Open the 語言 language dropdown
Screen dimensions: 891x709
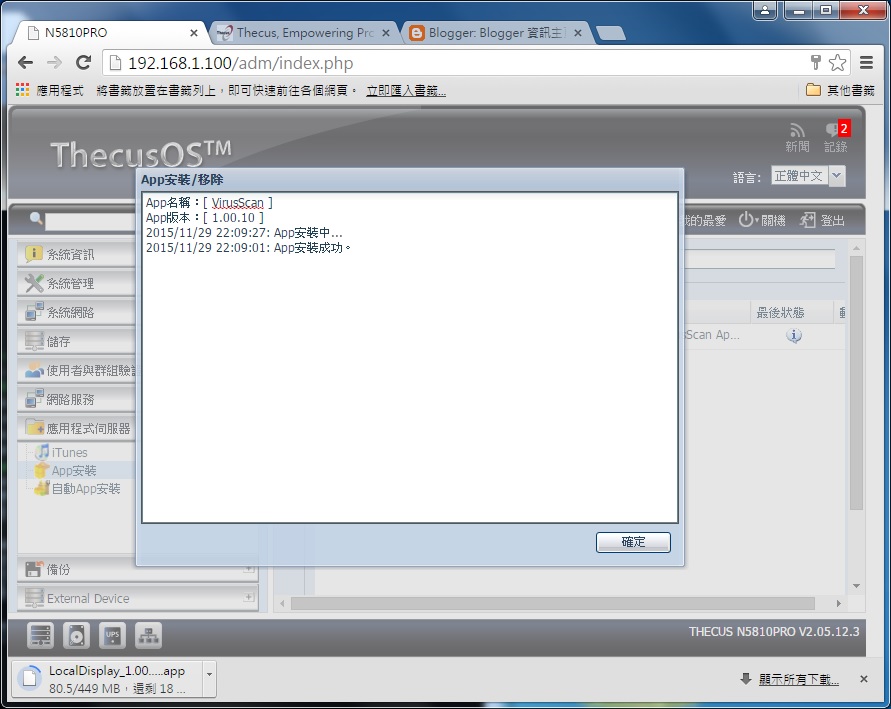tap(808, 176)
